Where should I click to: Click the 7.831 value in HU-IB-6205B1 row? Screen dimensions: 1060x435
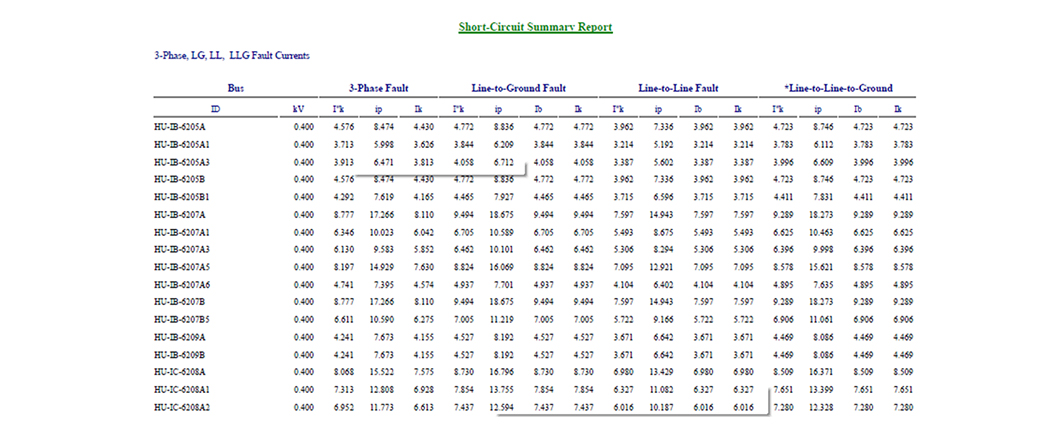pos(823,197)
